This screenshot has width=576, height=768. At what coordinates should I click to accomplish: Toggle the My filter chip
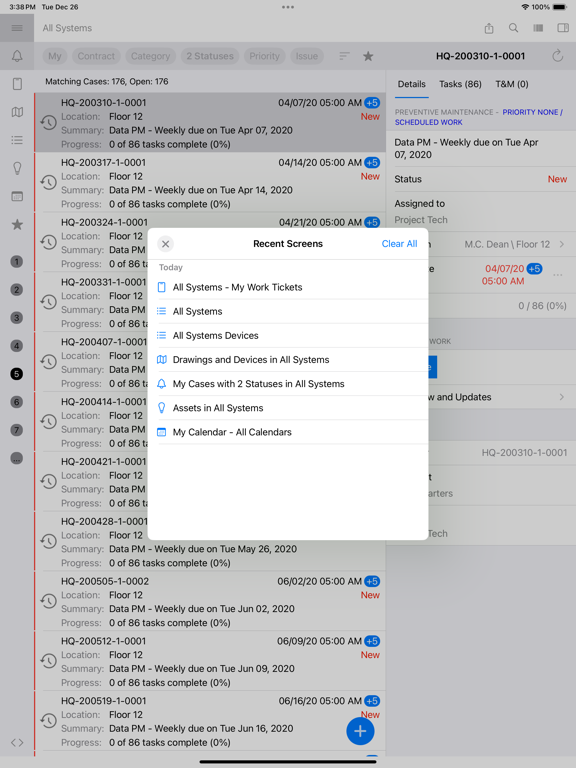(x=55, y=56)
